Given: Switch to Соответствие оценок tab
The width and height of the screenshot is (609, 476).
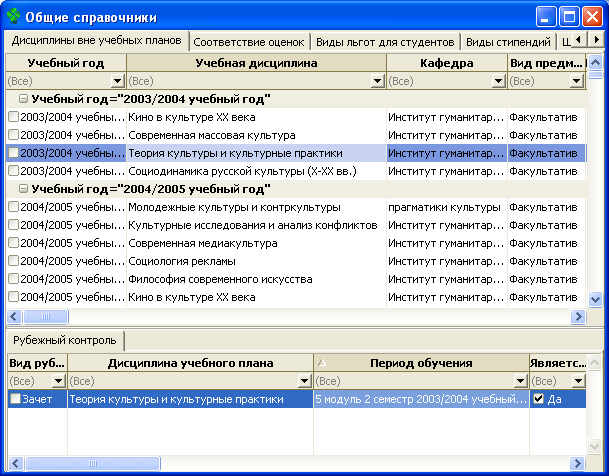Looking at the screenshot, I should [249, 42].
